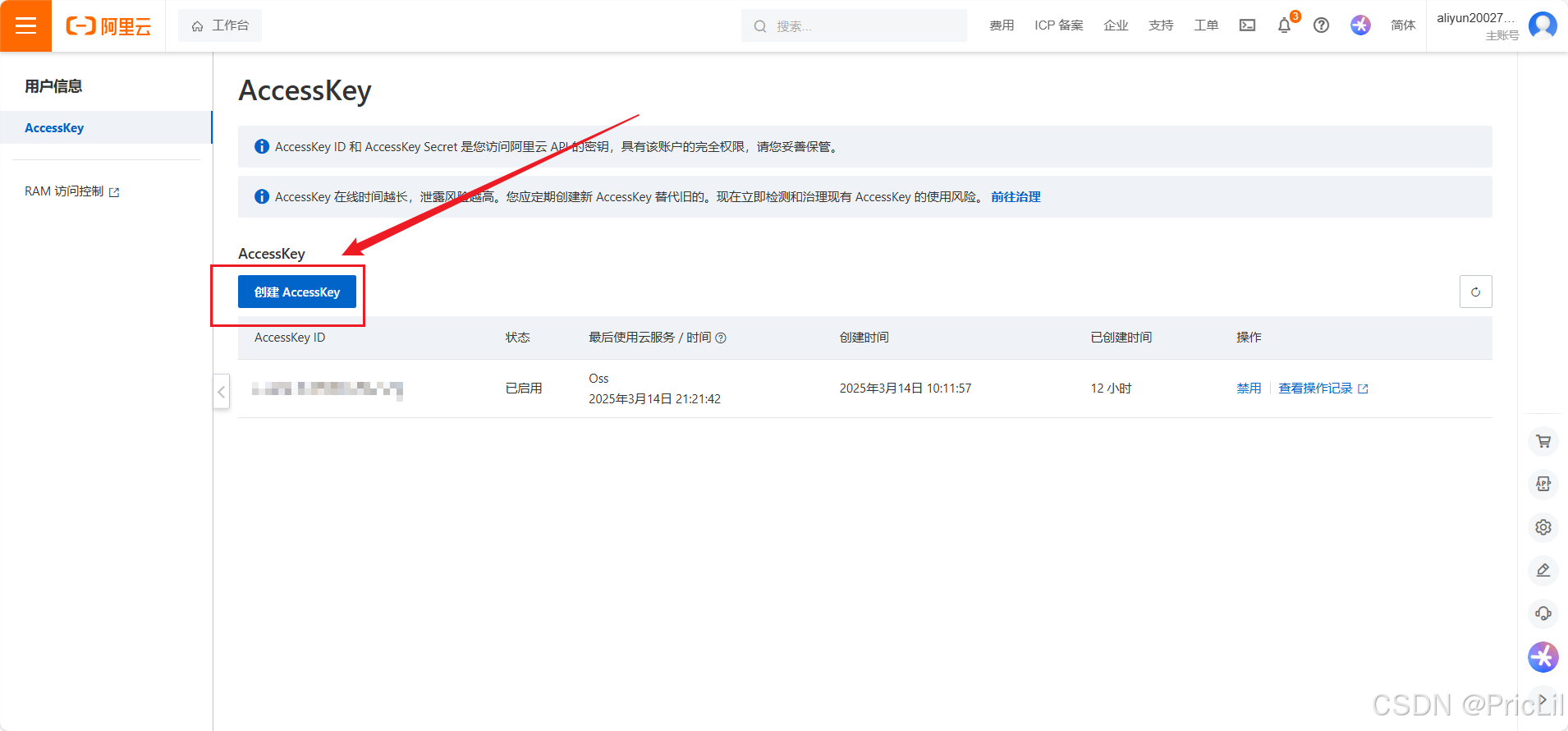This screenshot has width=1568, height=731.
Task: Open the shopping cart icon on right rail
Action: [1543, 441]
